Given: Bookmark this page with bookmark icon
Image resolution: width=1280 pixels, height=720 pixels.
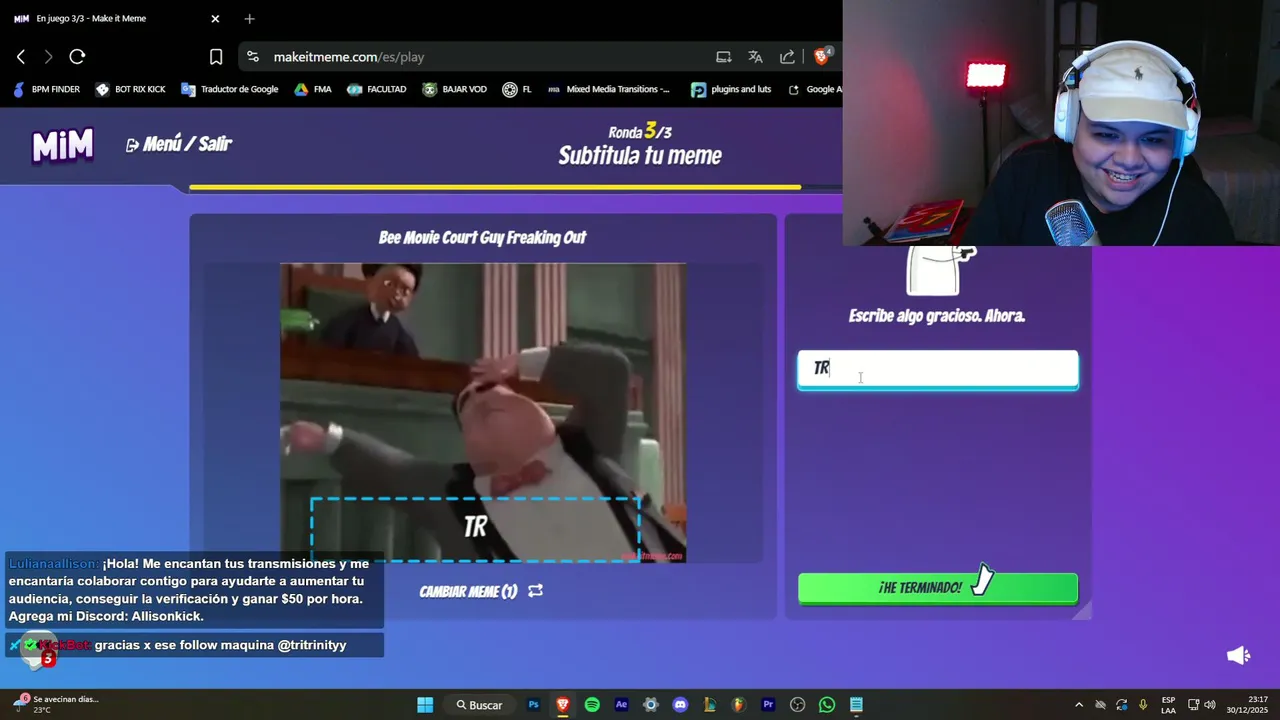Looking at the screenshot, I should 216,57.
